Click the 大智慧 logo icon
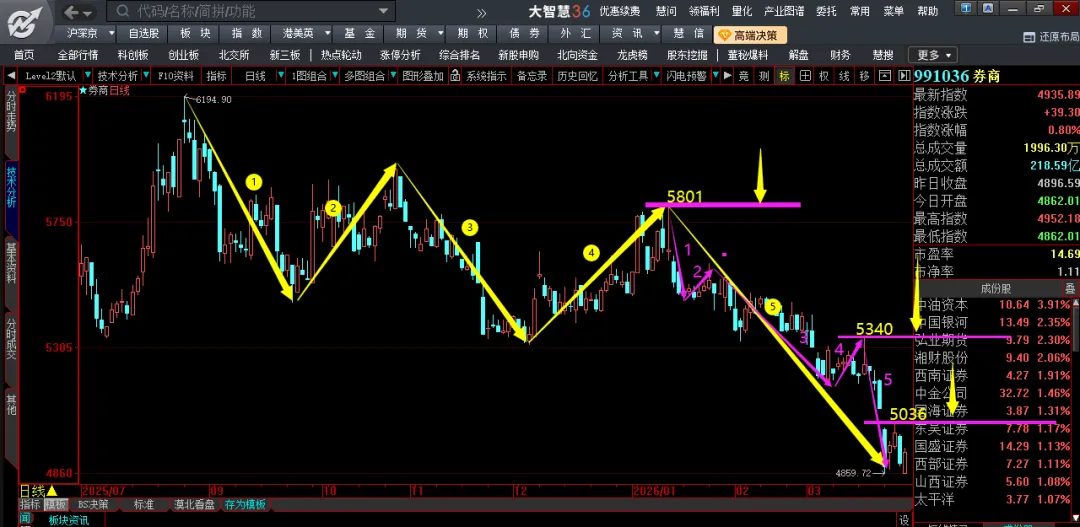Viewport: 1080px width, 527px height. 25,22
